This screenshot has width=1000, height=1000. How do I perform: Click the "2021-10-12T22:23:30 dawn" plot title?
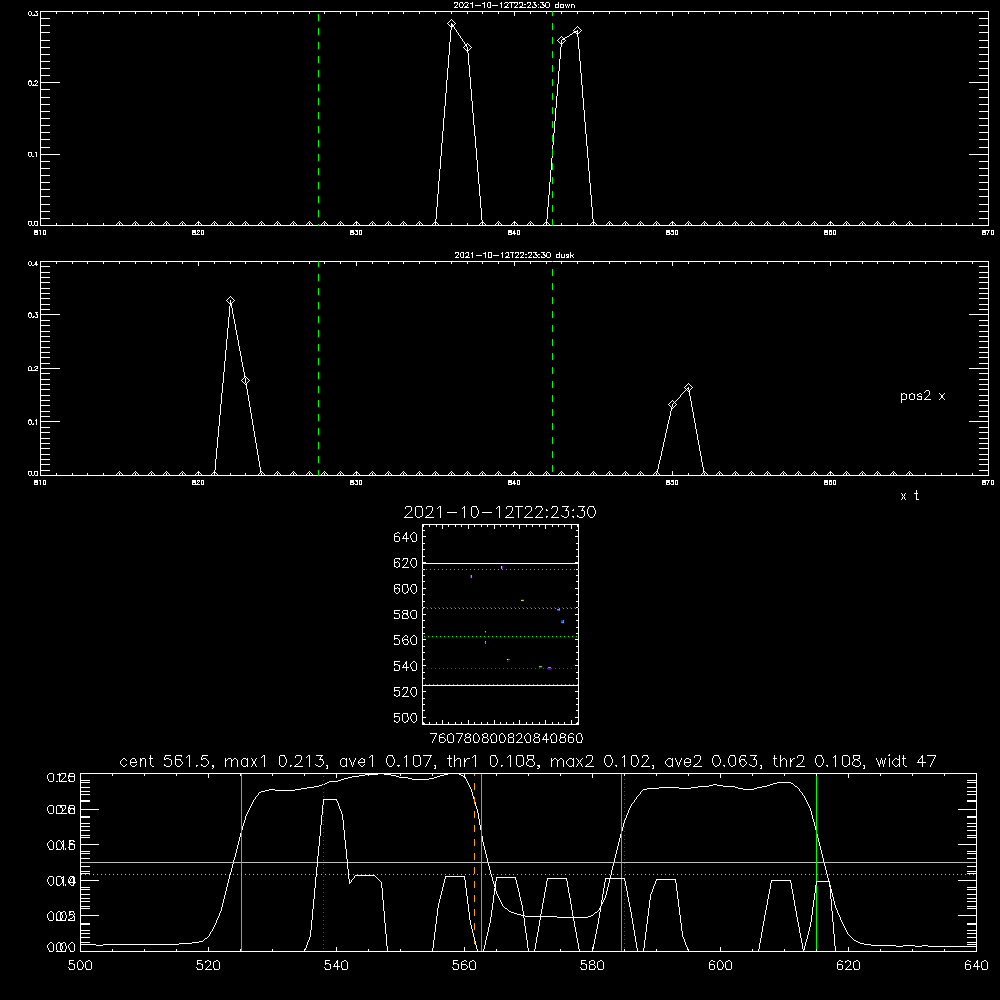[514, 5]
